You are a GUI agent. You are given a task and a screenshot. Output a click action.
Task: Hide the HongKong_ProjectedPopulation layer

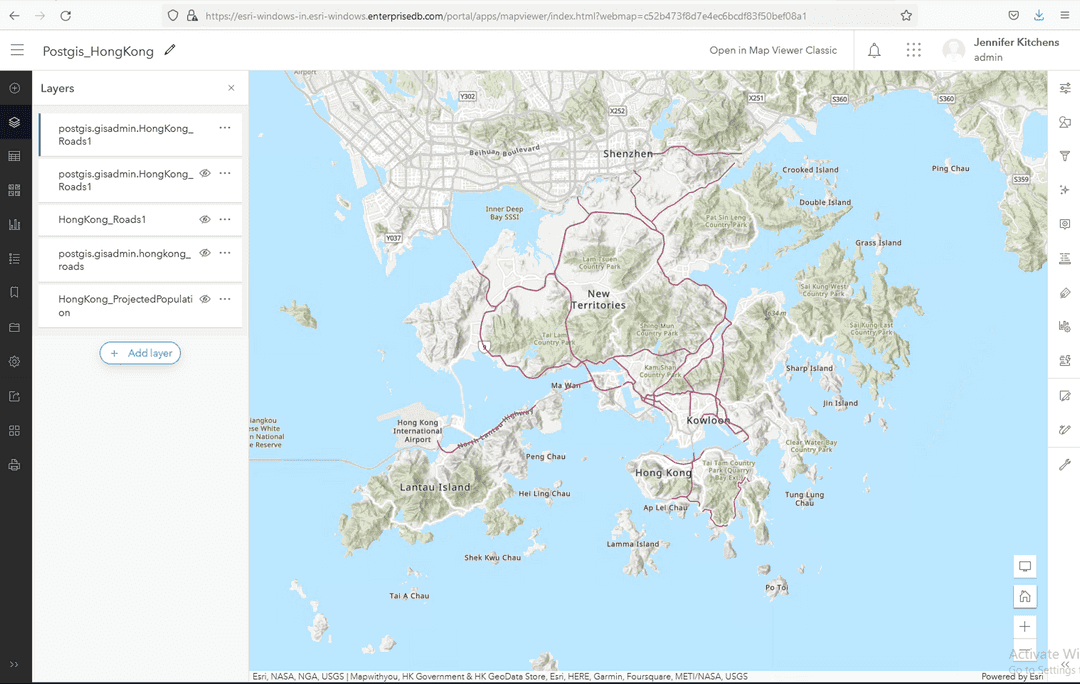pyautogui.click(x=204, y=299)
